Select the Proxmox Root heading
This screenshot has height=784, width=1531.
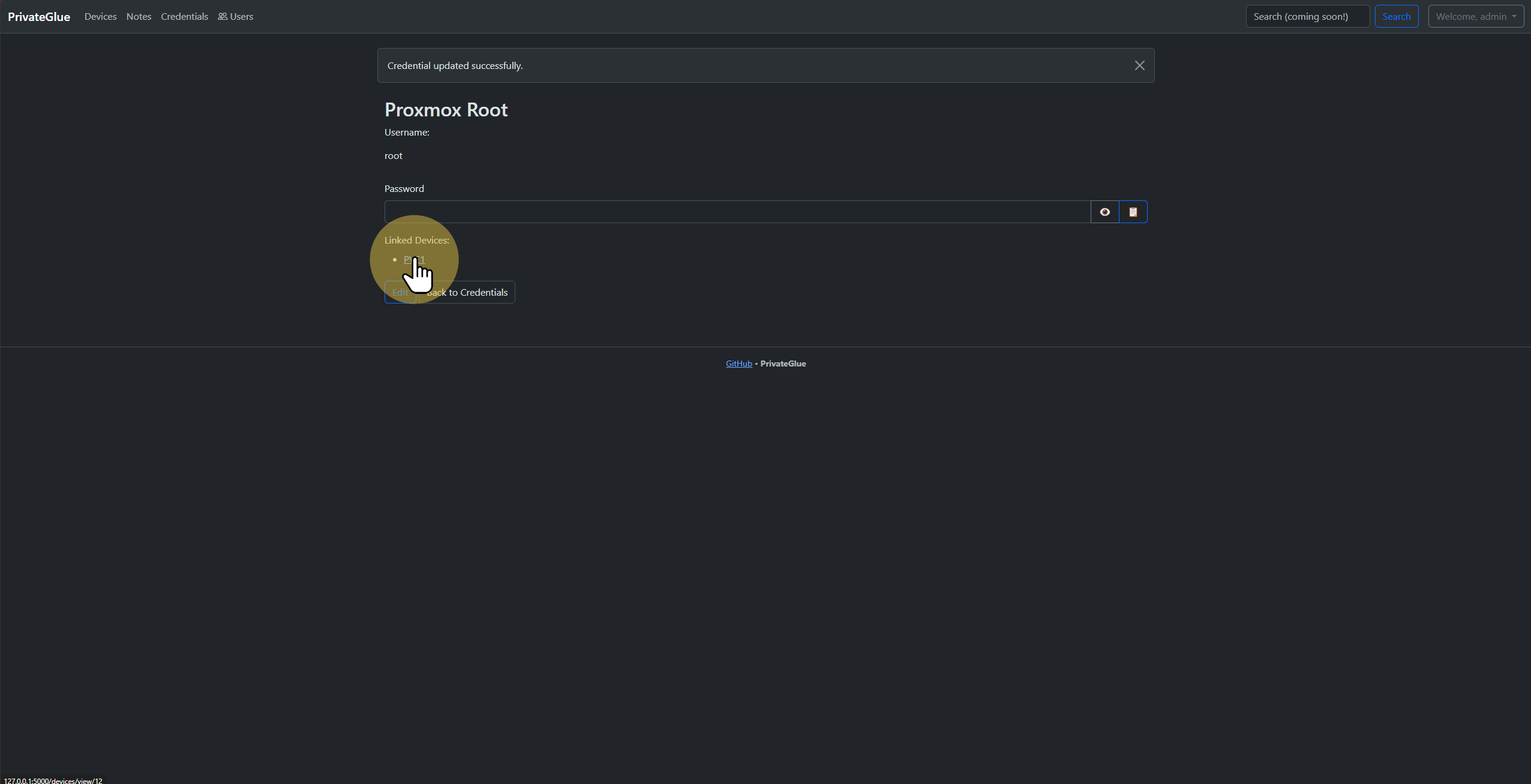[x=446, y=110]
